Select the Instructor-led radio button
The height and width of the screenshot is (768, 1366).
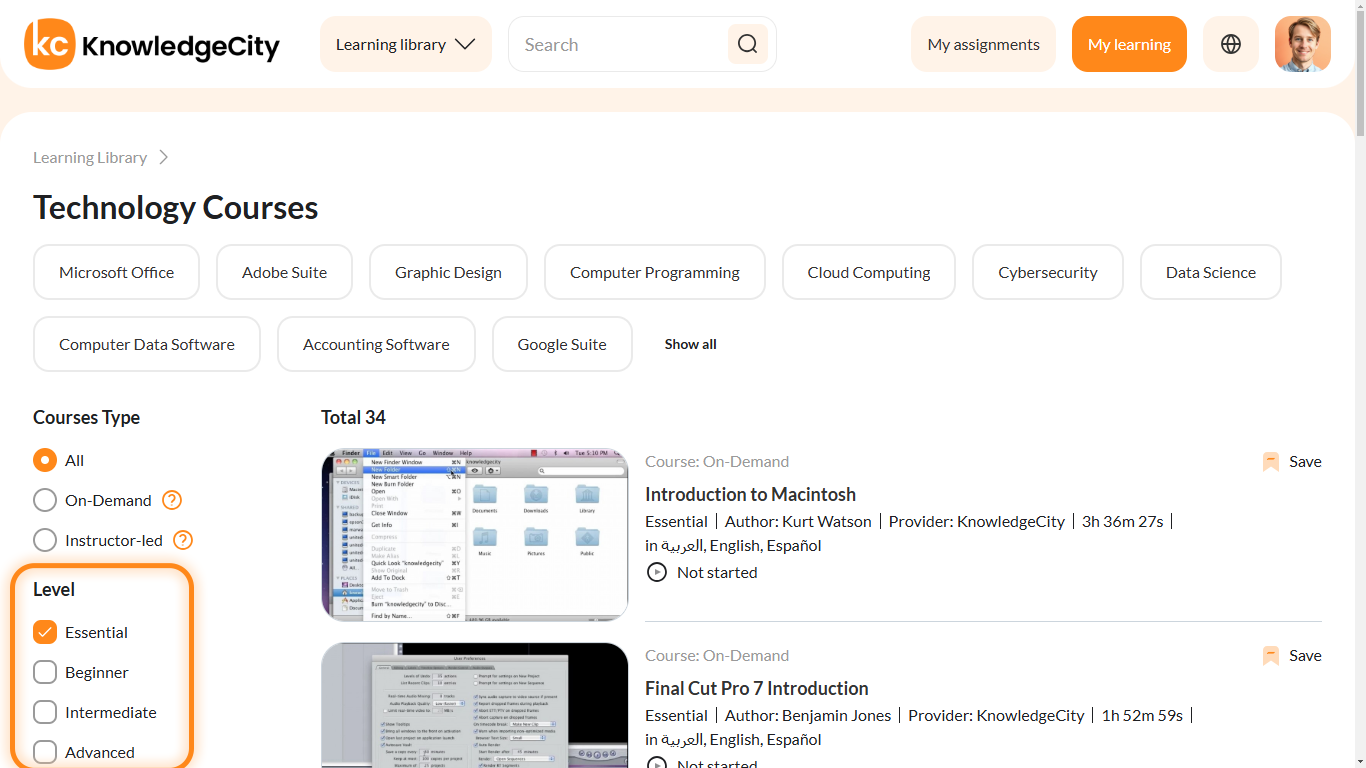click(x=45, y=540)
